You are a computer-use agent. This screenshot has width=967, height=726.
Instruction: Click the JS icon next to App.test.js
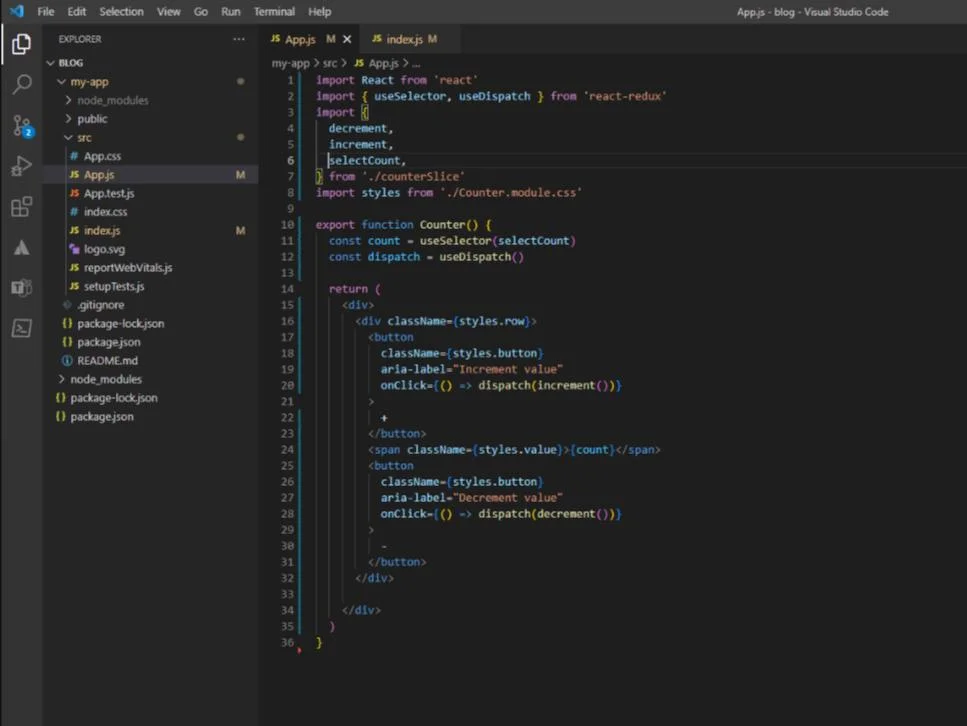(x=74, y=193)
